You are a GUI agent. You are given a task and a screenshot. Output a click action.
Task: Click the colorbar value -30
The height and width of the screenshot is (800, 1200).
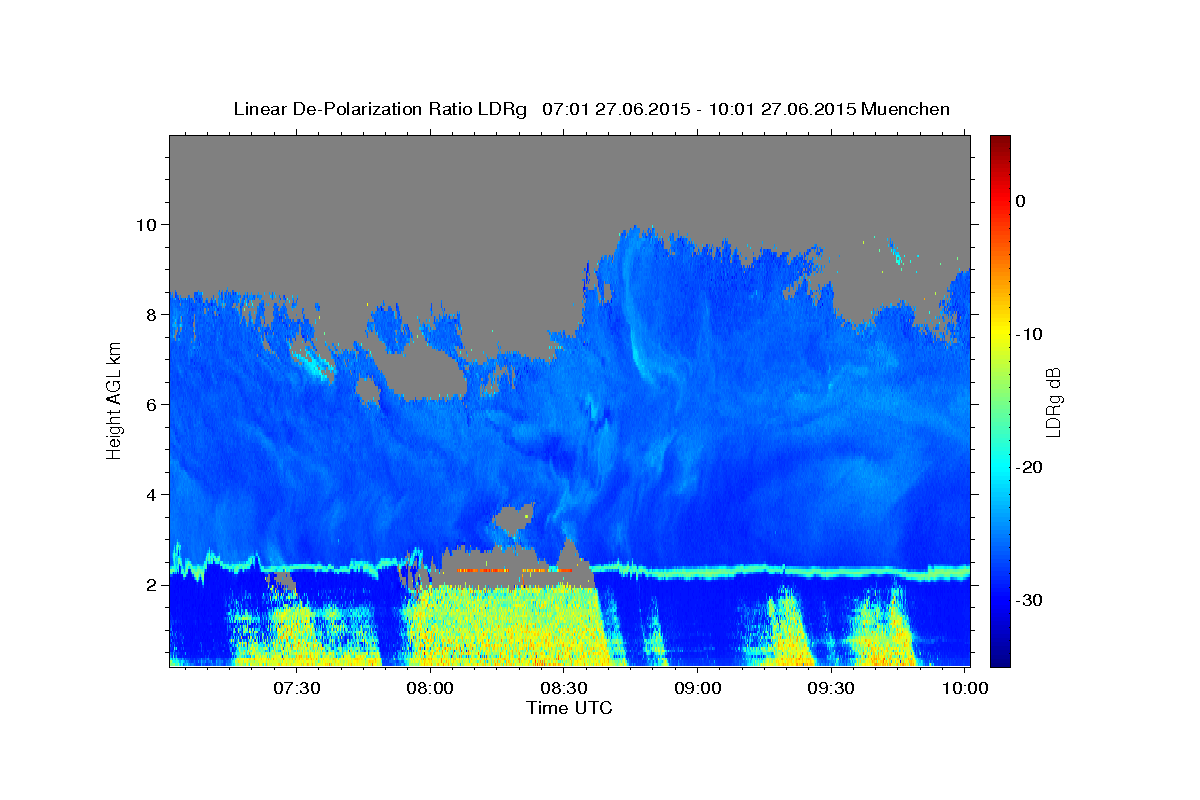[x=1029, y=600]
